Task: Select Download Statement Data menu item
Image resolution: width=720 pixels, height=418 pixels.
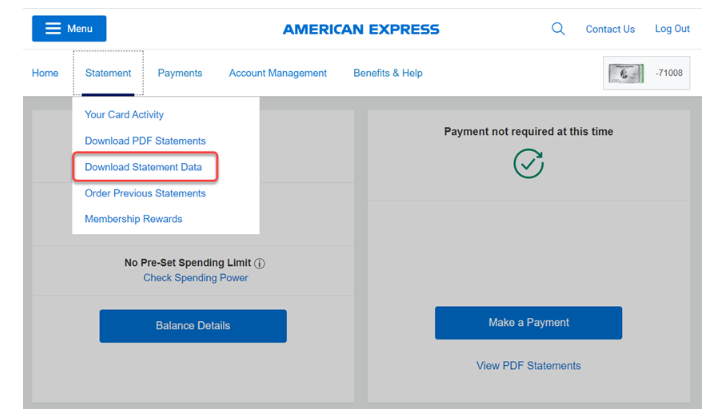Action: click(144, 167)
